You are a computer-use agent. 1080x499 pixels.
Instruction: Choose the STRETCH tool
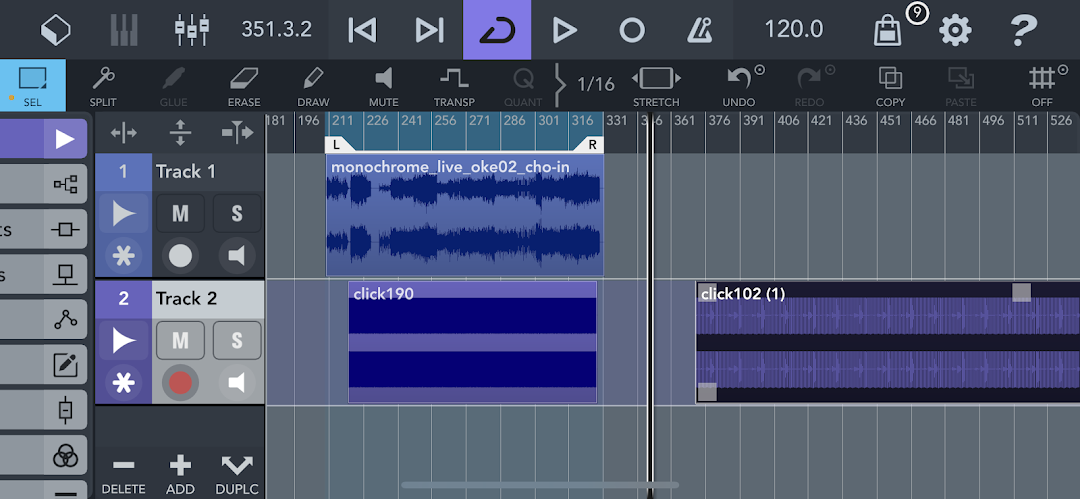656,85
